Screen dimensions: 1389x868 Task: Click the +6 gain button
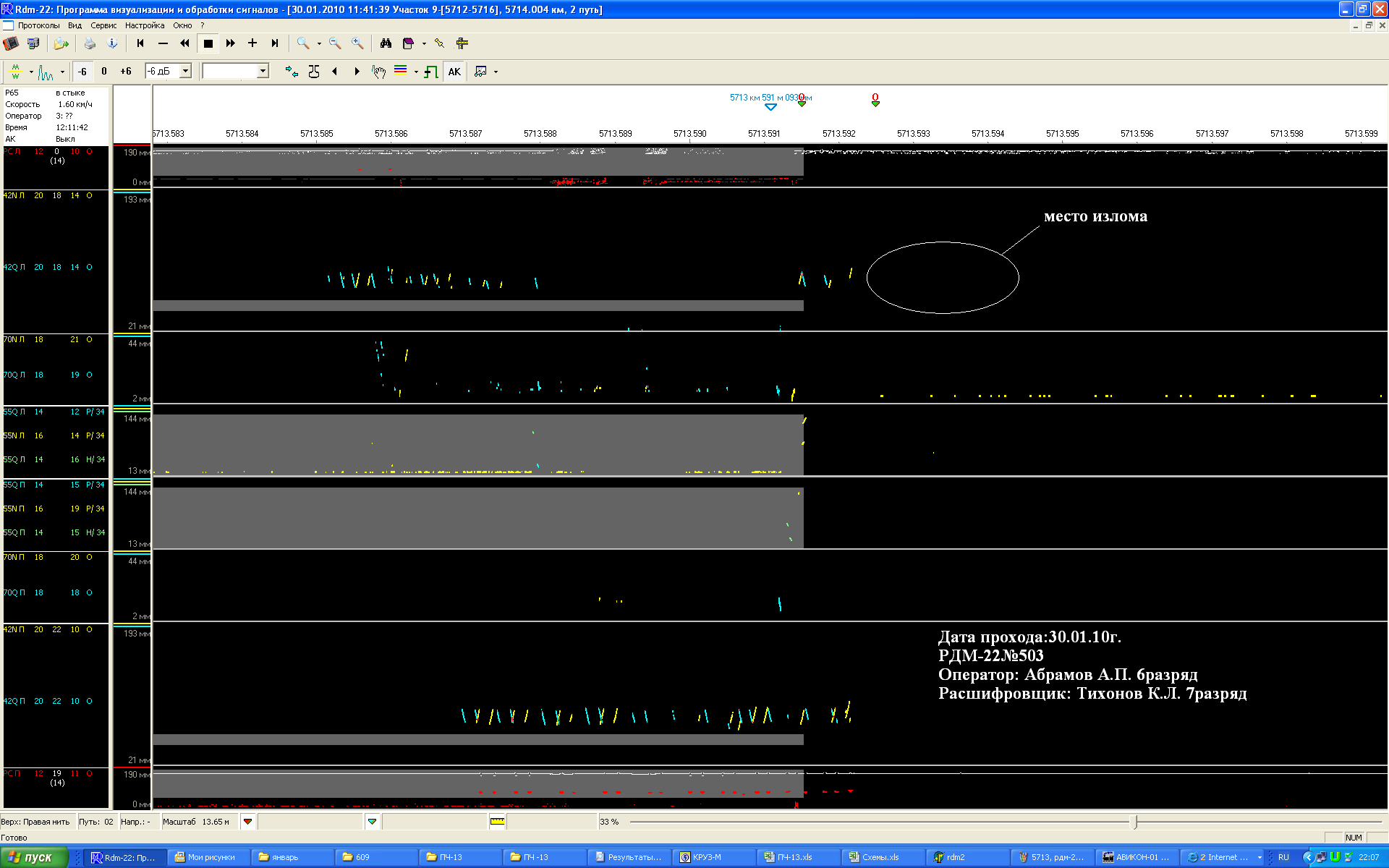coord(126,72)
